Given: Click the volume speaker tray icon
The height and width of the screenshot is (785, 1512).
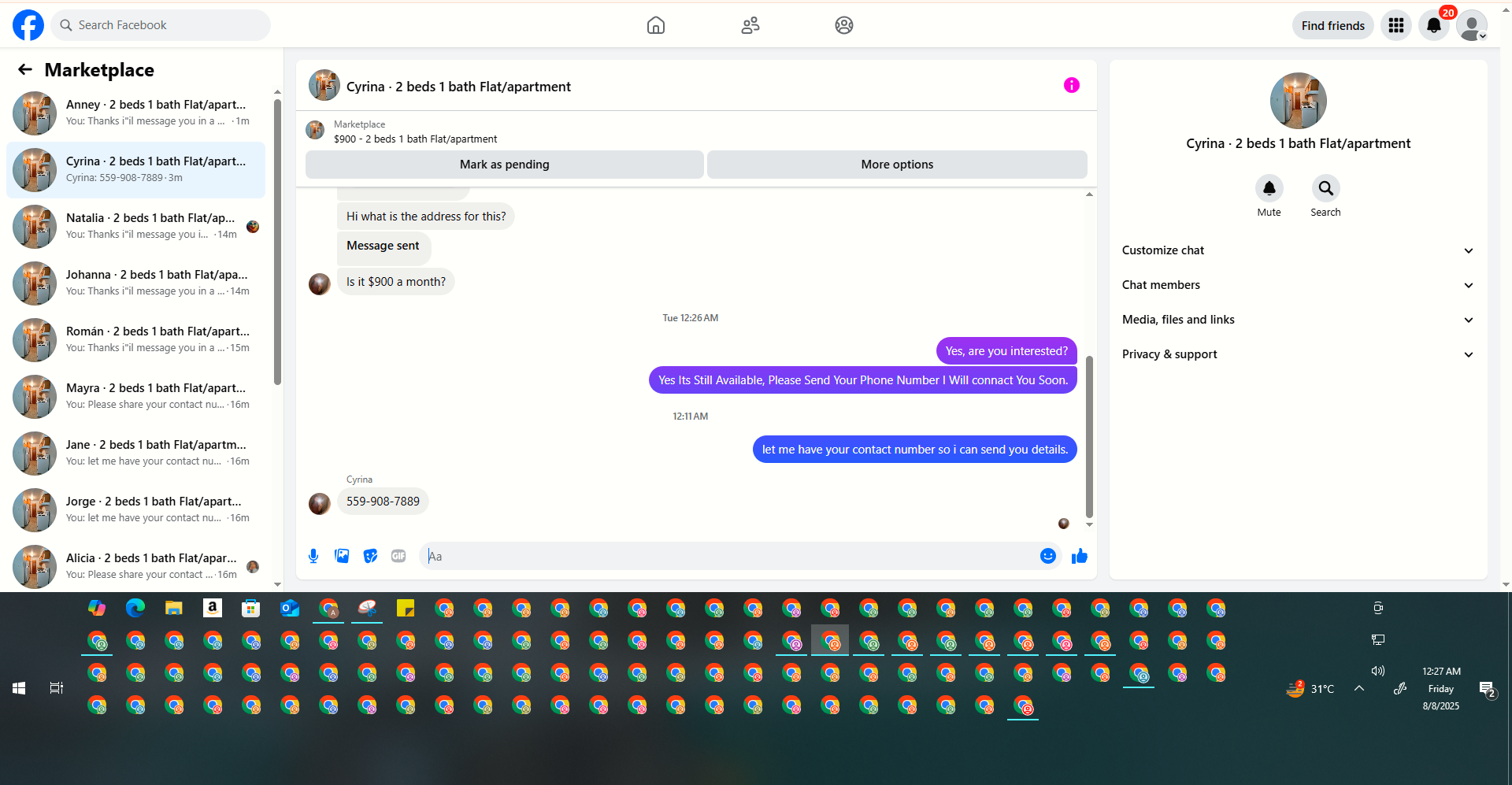Looking at the screenshot, I should 1378,671.
